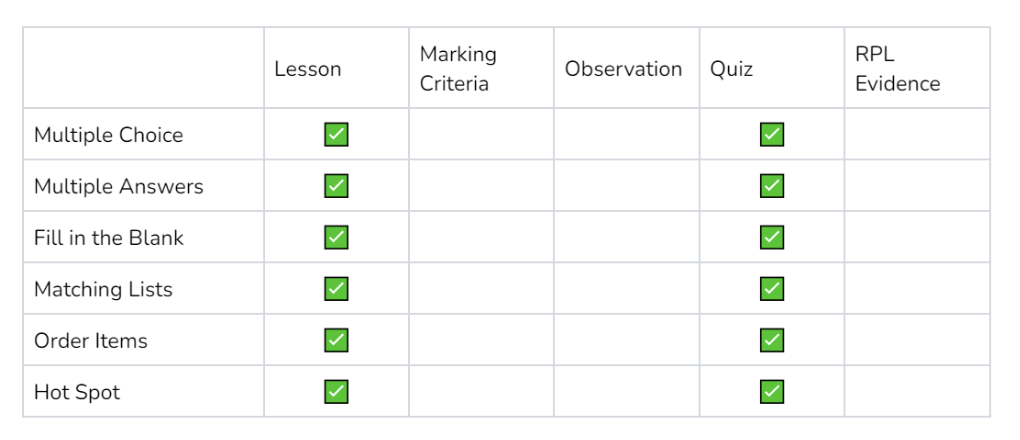Screen dimensions: 1020x440
Task: Click the Hot Spot row label
Action: pos(77,392)
